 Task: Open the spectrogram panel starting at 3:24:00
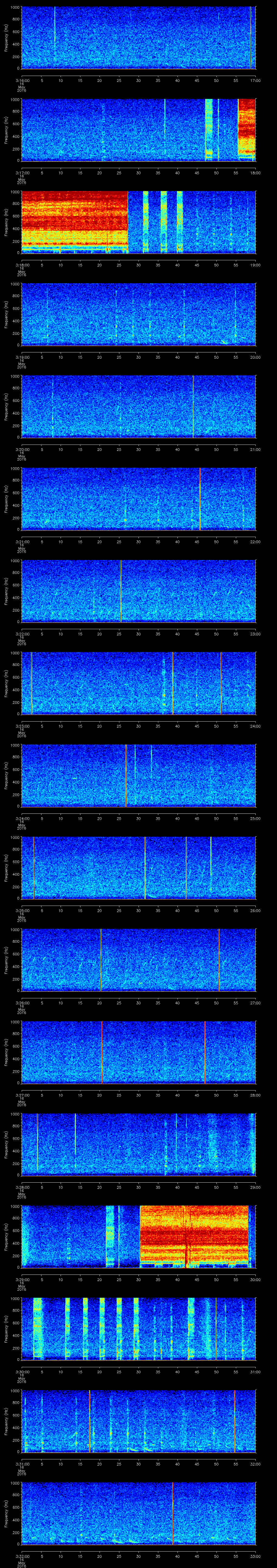click(x=138, y=775)
